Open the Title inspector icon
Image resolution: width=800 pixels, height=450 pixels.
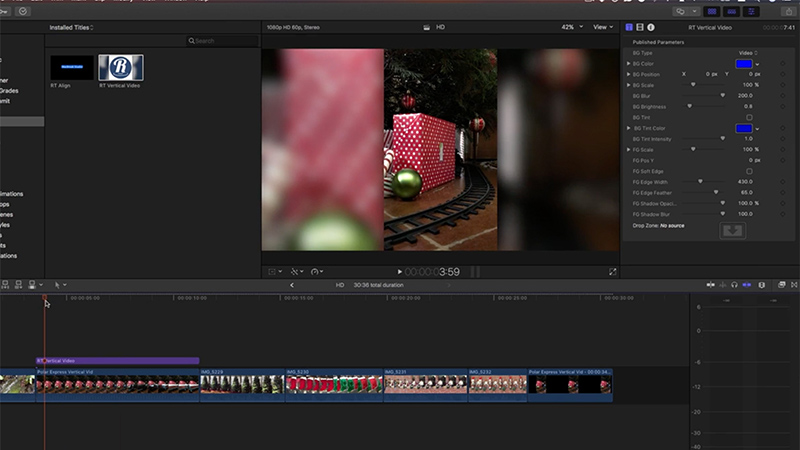[x=629, y=27]
